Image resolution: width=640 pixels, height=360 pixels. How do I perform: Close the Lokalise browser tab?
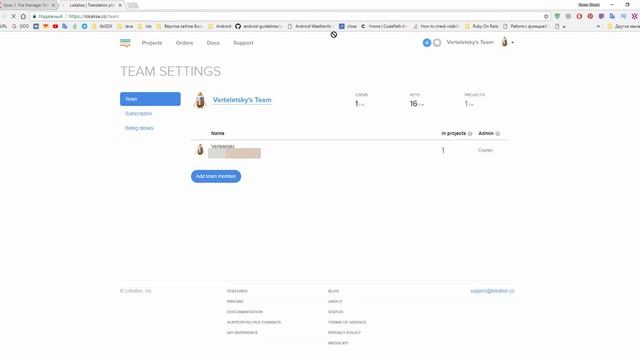coord(120,5)
